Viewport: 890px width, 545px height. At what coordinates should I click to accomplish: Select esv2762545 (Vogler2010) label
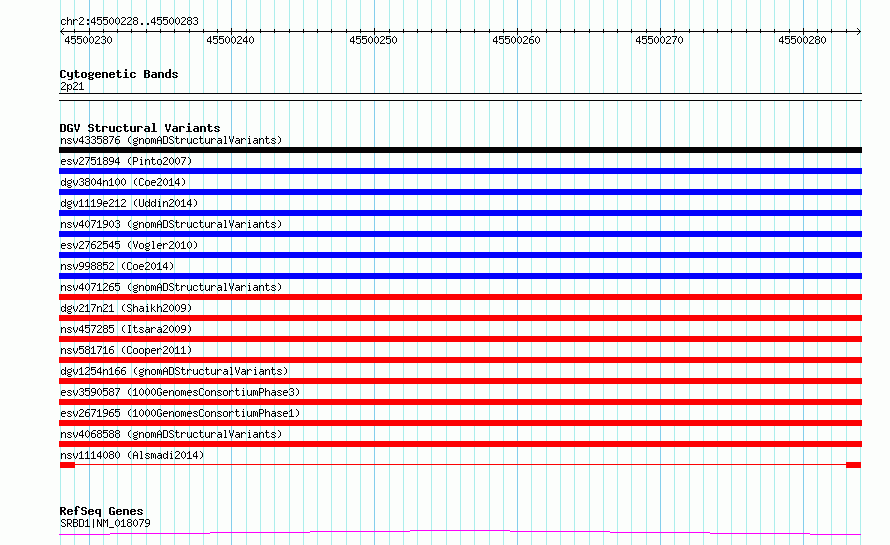click(129, 245)
